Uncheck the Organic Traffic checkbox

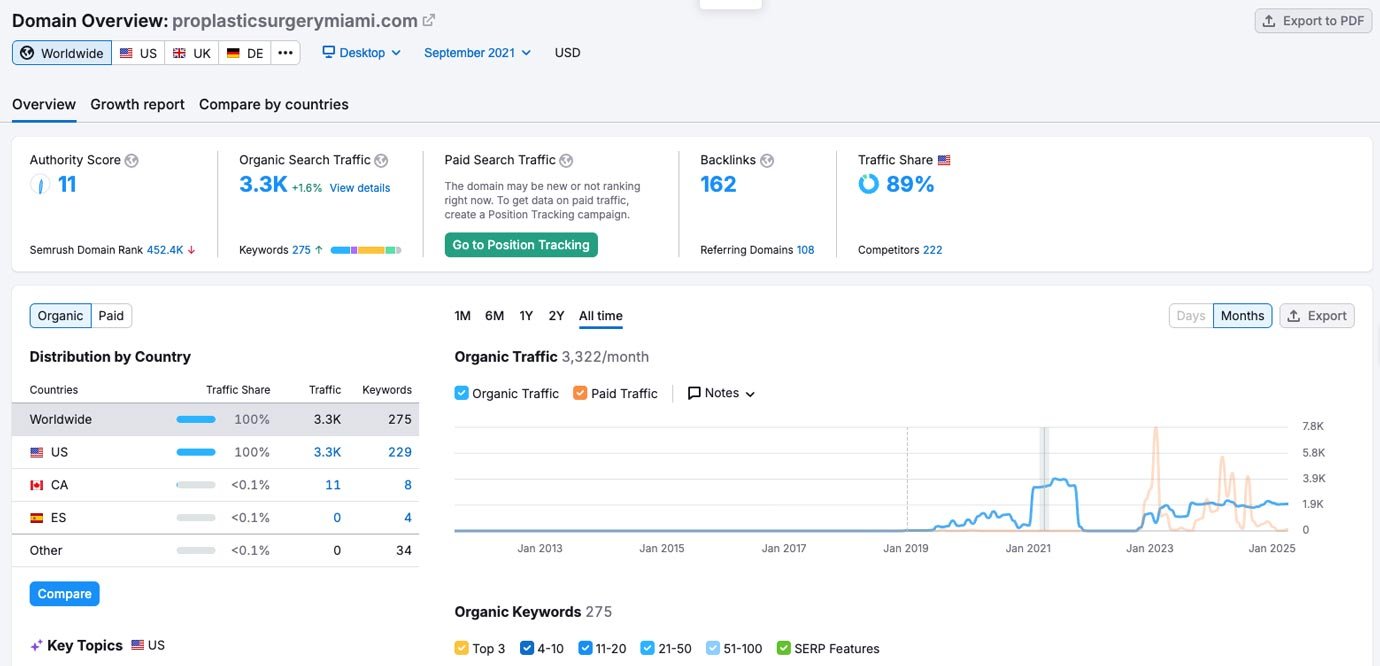coord(461,393)
